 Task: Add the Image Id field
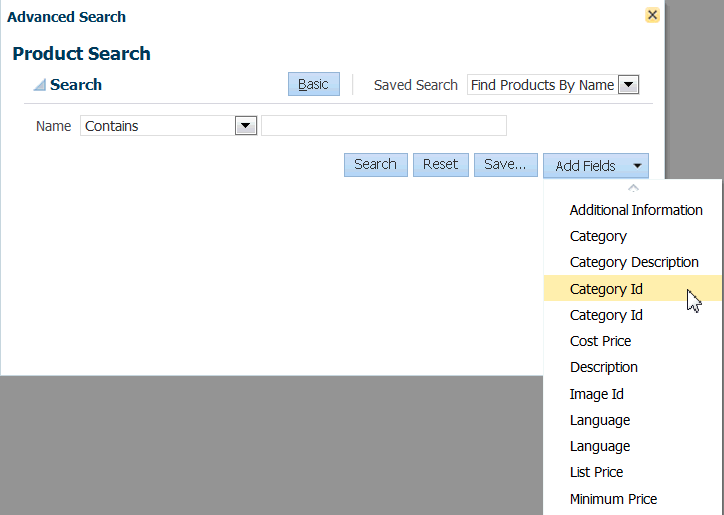(x=596, y=394)
